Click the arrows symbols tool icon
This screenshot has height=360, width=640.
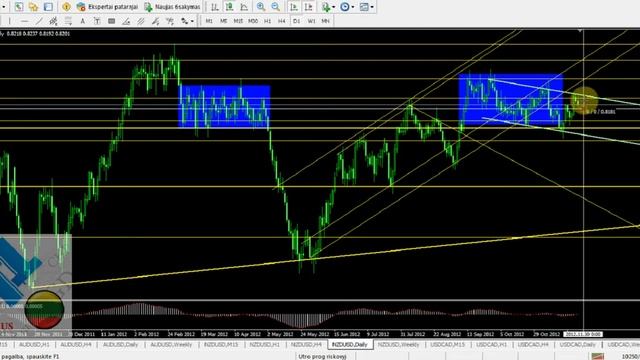[x=184, y=21]
